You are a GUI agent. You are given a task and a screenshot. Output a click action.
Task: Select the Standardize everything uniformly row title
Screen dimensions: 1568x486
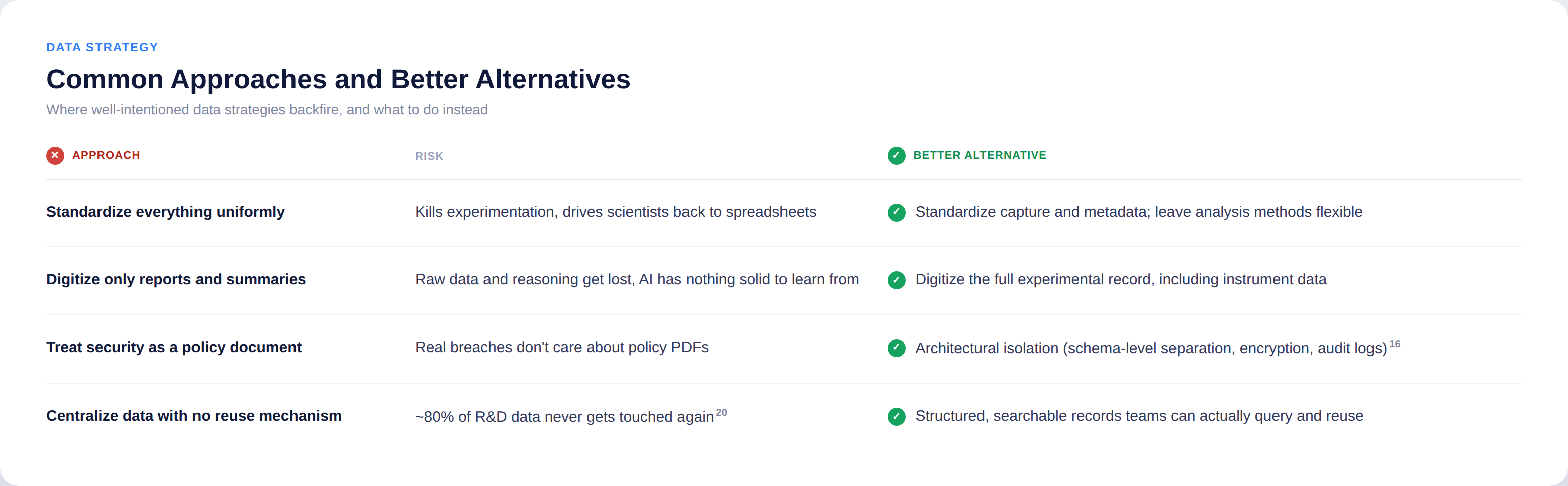pyautogui.click(x=165, y=212)
